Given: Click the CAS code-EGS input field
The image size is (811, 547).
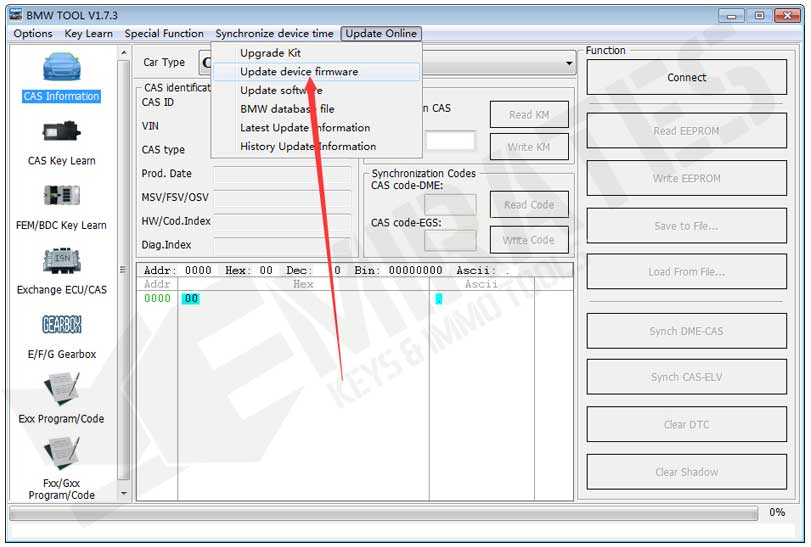Looking at the screenshot, I should (450, 240).
